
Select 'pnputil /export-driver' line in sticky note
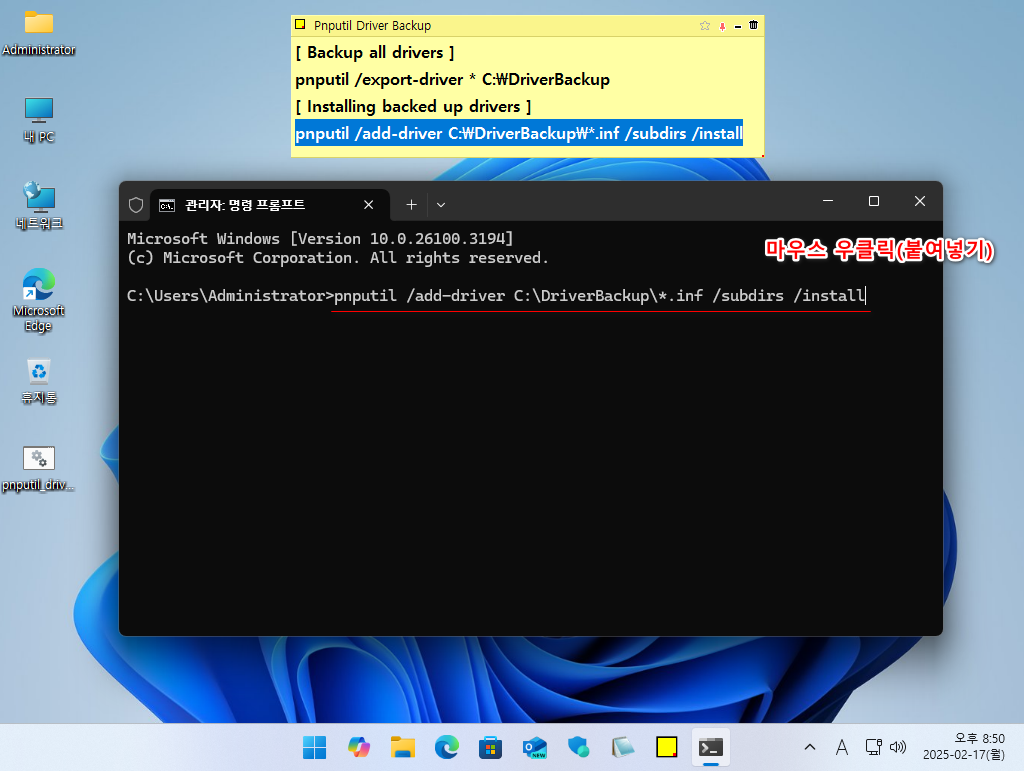coord(453,80)
